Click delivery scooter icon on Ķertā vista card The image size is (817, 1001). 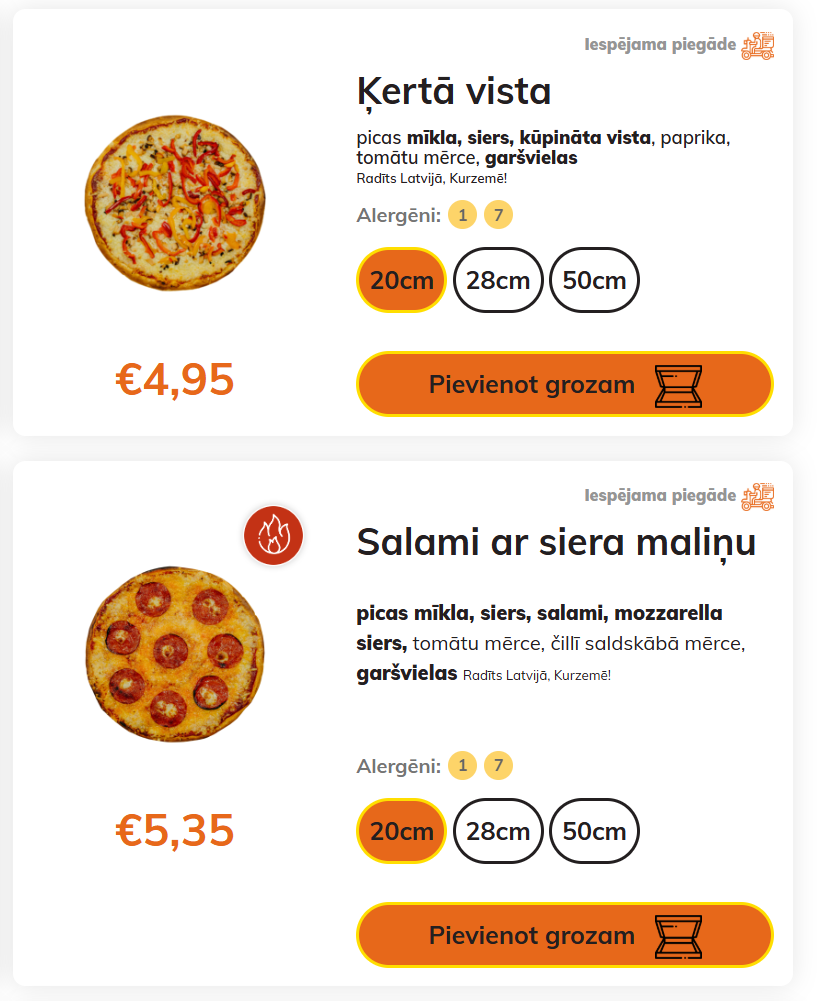click(x=758, y=46)
